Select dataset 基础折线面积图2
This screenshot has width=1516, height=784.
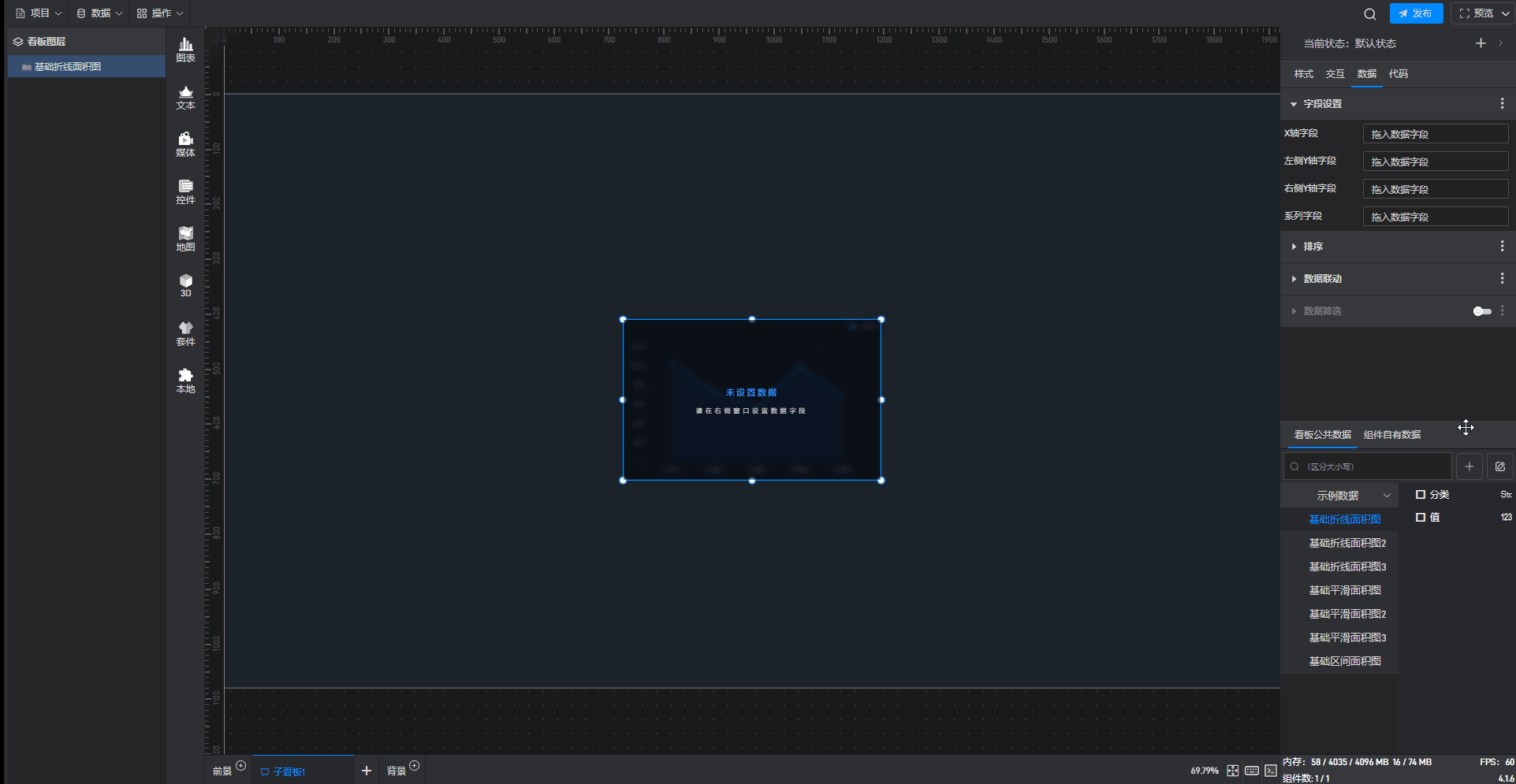pos(1347,543)
